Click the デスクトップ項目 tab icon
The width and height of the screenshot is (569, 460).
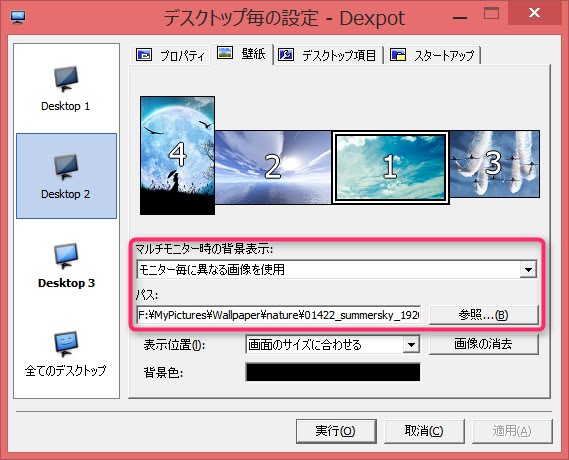[286, 55]
